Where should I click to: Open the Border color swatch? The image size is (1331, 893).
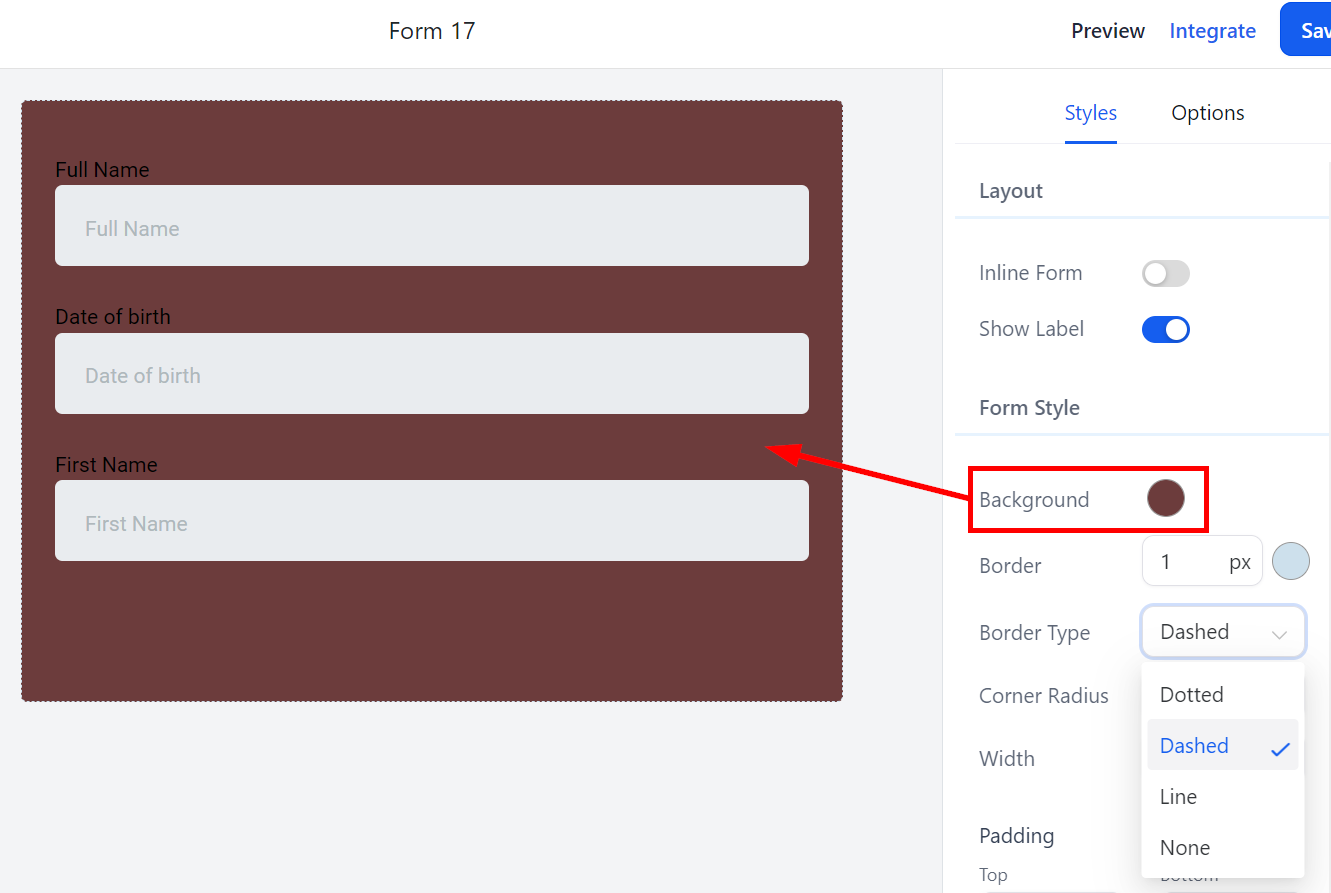[1290, 562]
